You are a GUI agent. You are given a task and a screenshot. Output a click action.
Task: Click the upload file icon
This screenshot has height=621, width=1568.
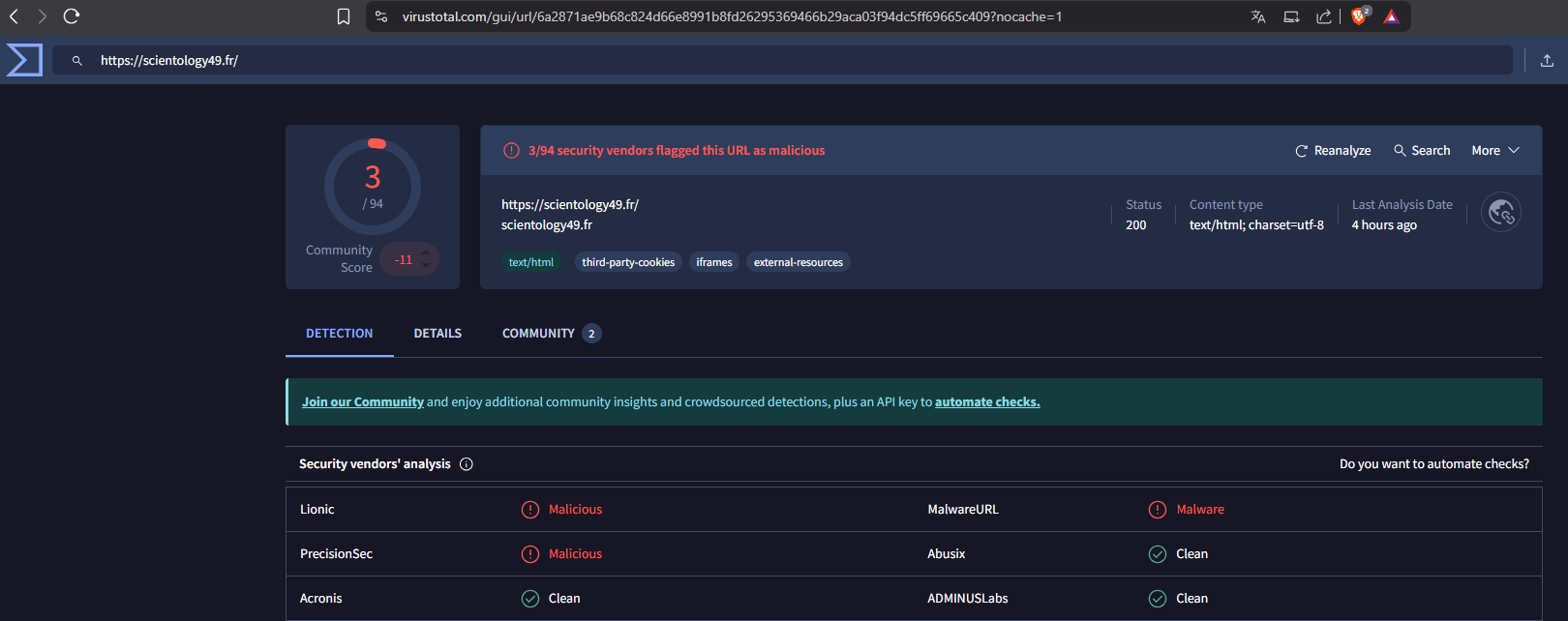coord(1547,60)
